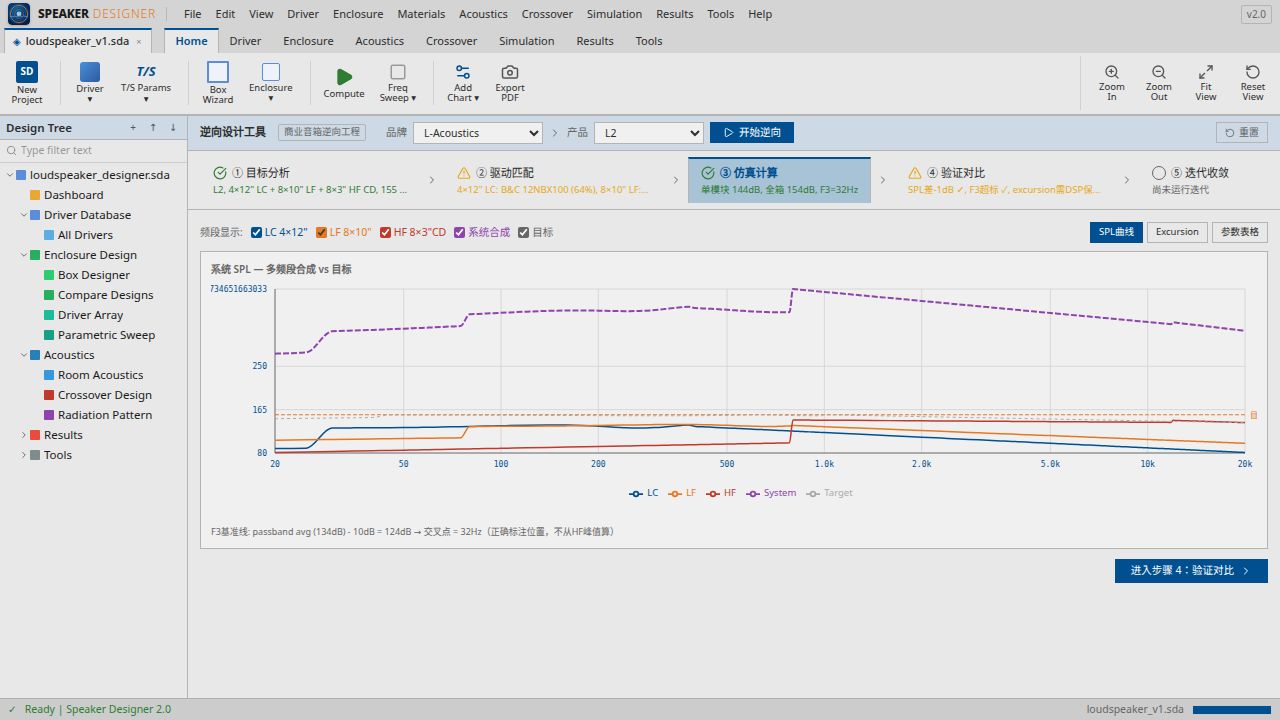Hide the LC series via legend

pyautogui.click(x=644, y=493)
